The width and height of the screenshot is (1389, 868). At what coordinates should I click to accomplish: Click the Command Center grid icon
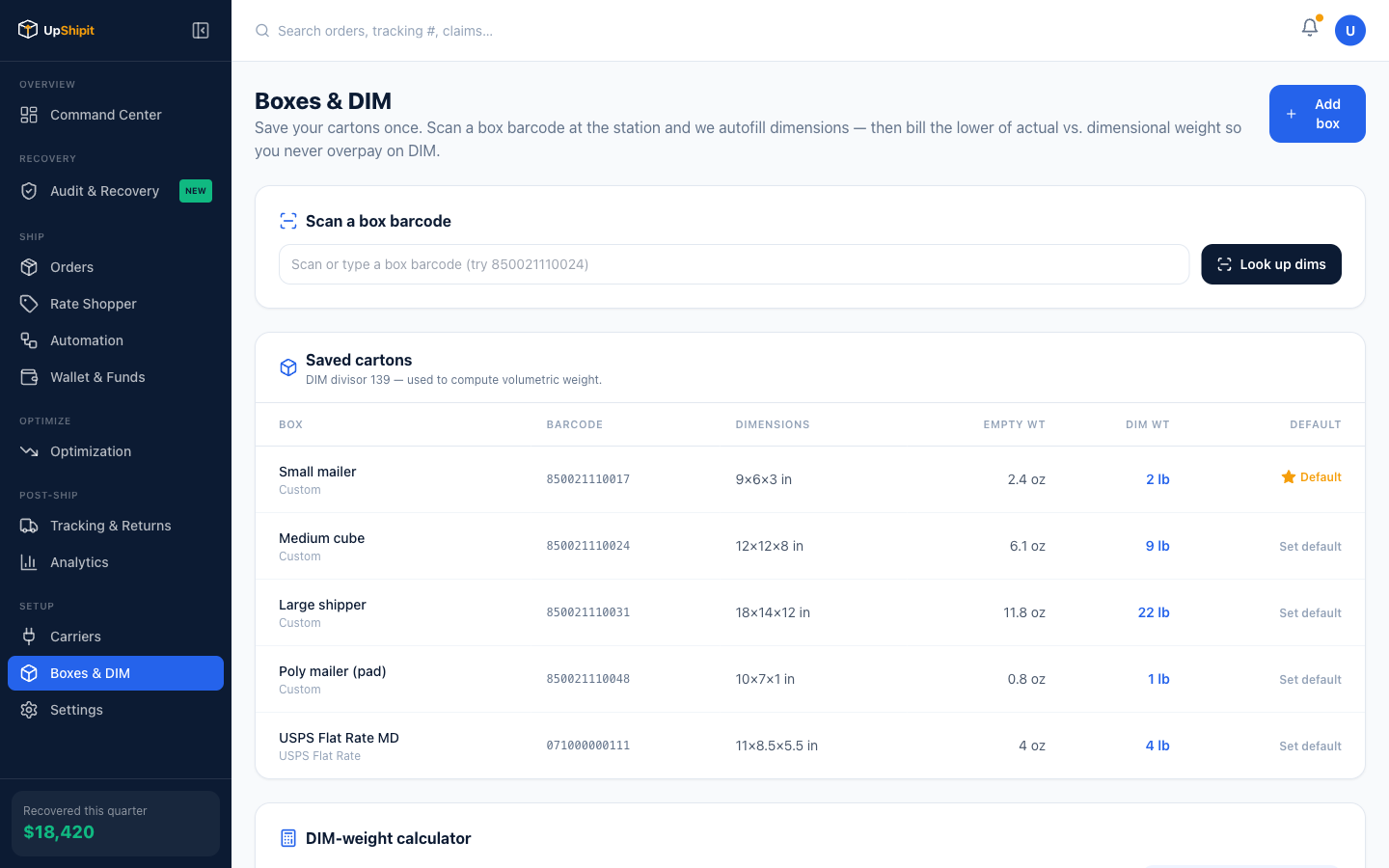(x=29, y=115)
